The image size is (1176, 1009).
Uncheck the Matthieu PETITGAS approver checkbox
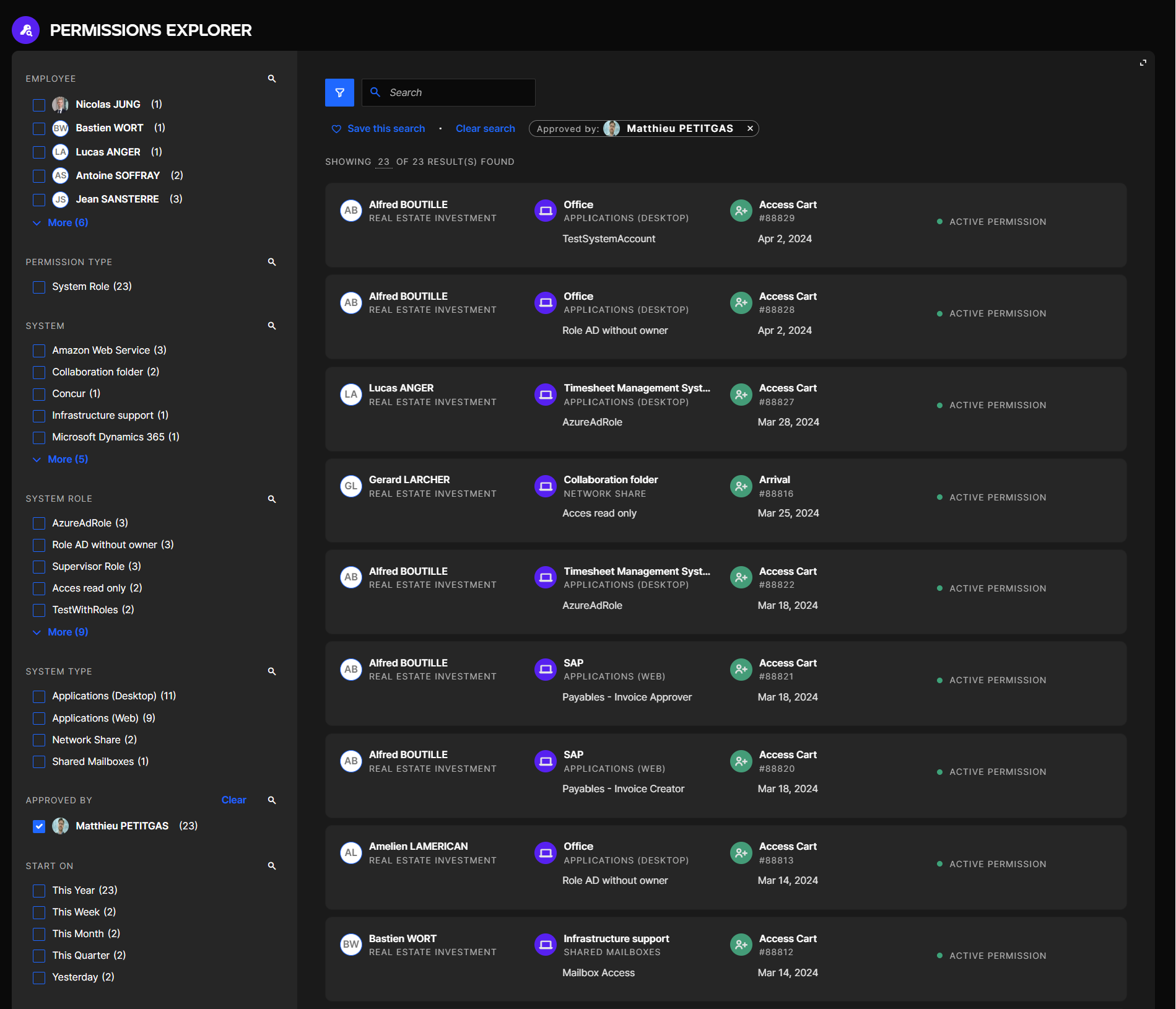(x=39, y=826)
